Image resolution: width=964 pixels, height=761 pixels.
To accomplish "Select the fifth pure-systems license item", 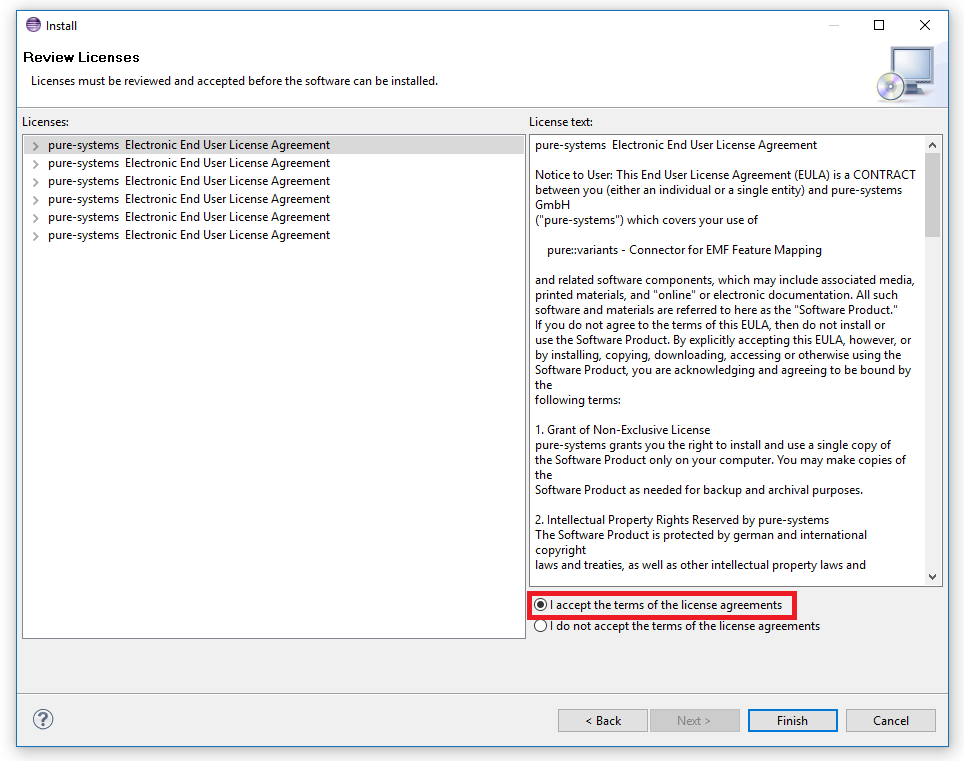I will pos(188,217).
